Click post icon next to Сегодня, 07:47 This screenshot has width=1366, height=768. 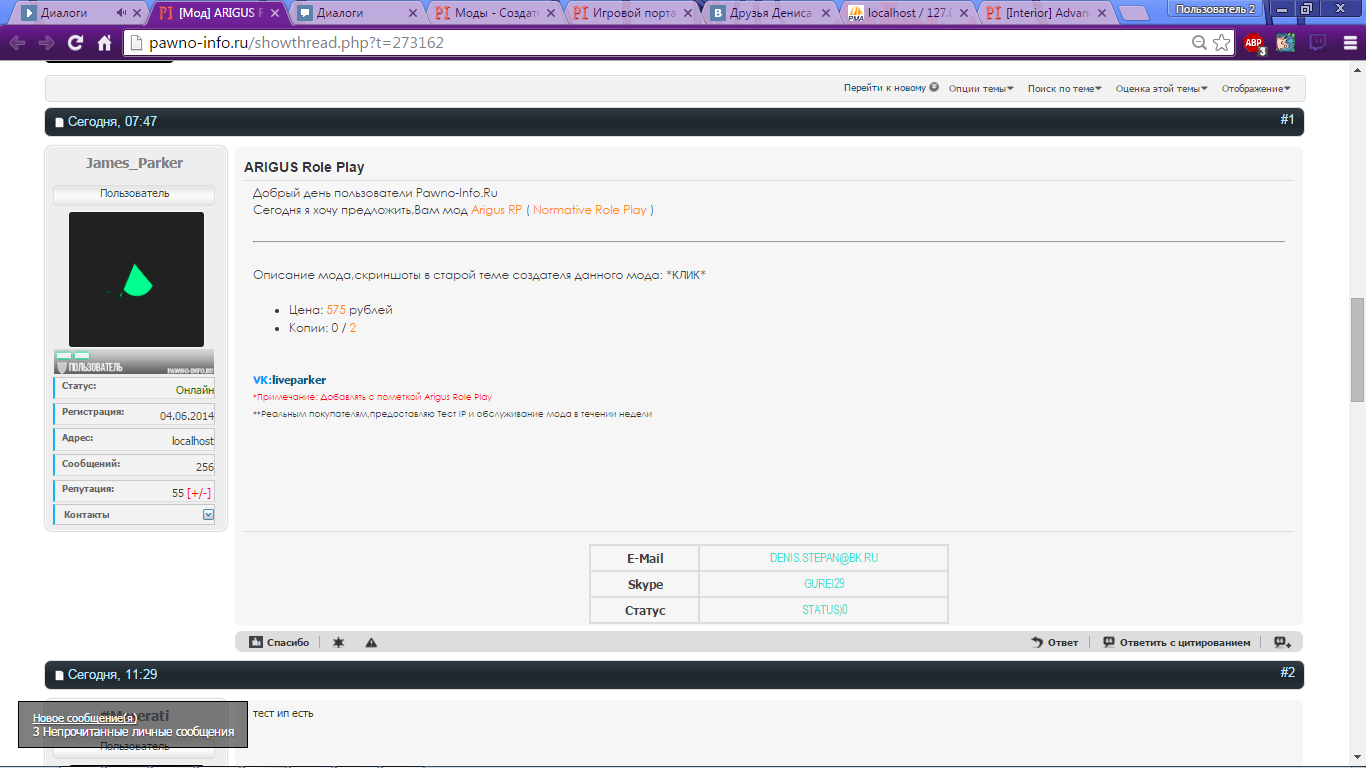(x=59, y=122)
